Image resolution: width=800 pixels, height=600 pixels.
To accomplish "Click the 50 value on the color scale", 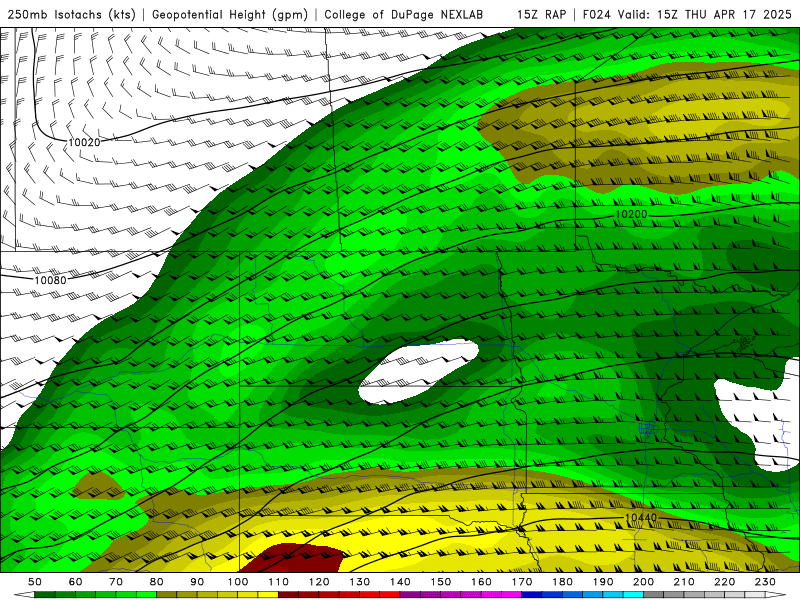I will click(x=35, y=582).
